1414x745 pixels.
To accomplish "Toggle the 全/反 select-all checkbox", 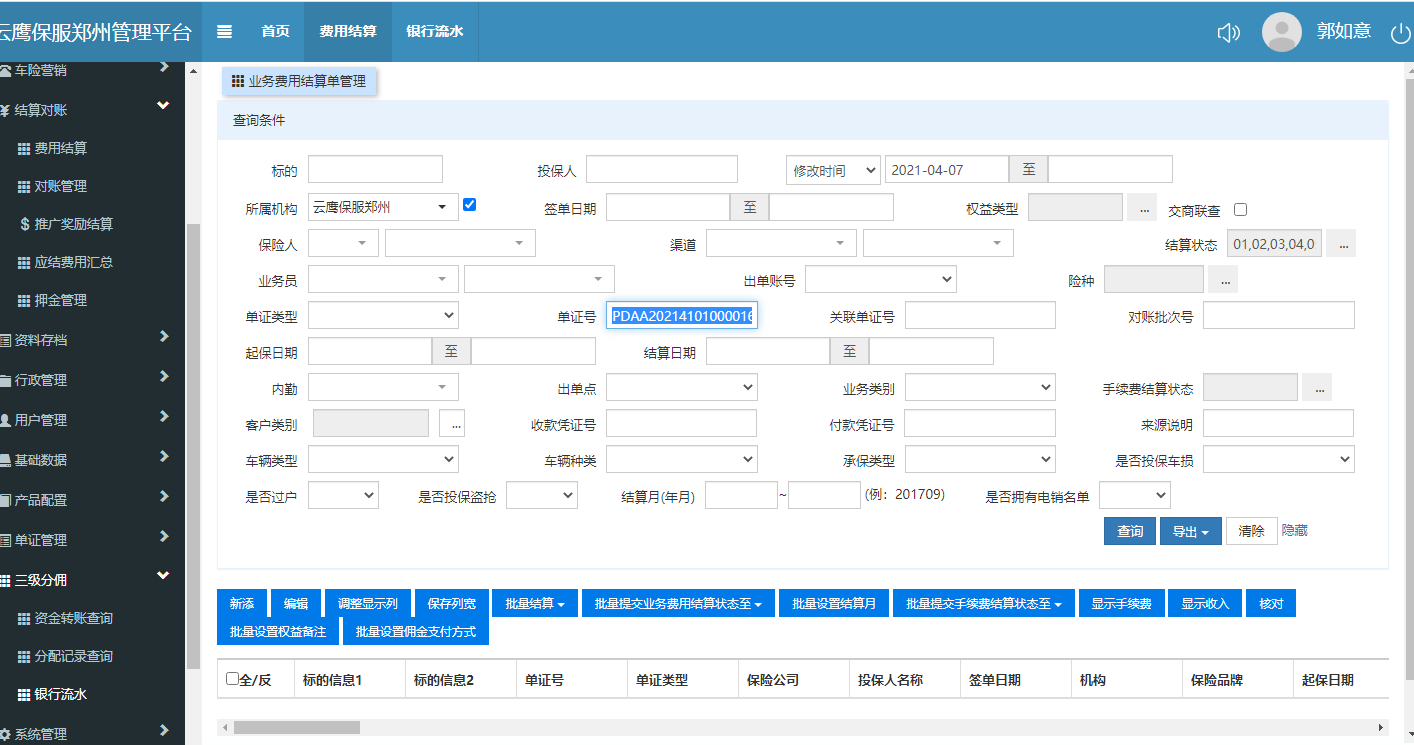I will point(232,679).
